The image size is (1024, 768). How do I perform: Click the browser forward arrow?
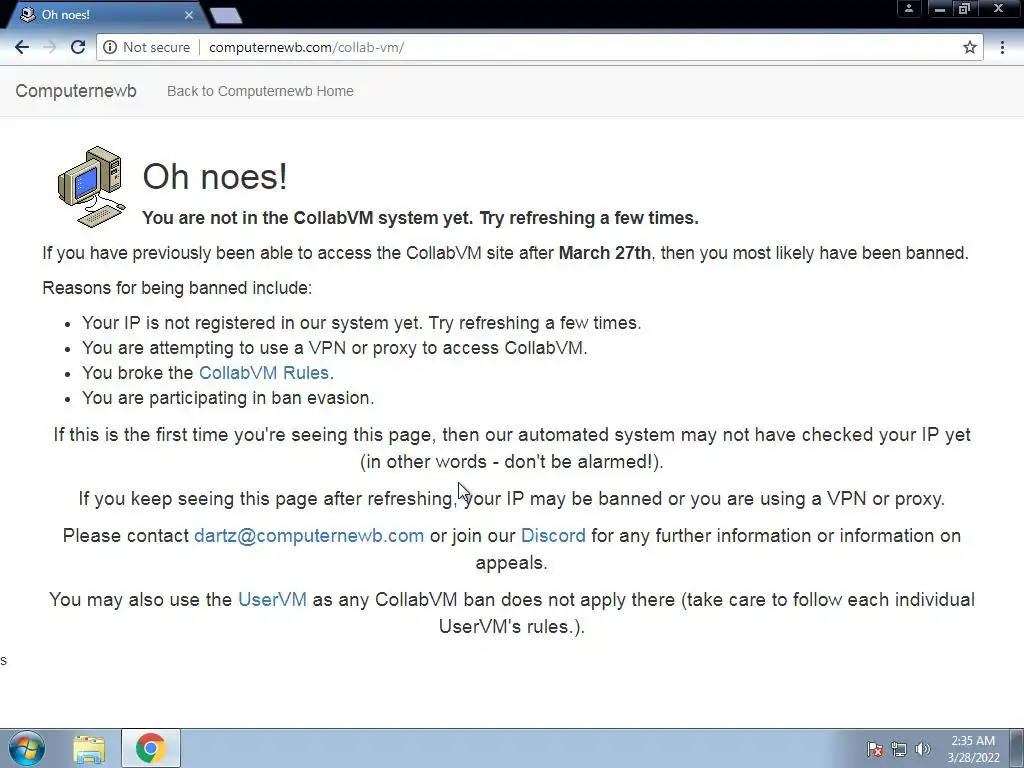pos(50,47)
